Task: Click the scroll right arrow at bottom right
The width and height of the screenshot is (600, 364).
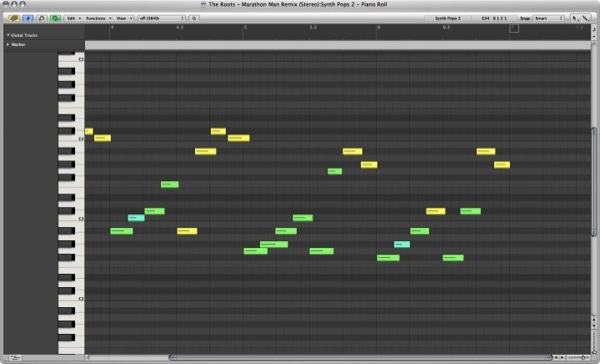Action: (562, 357)
